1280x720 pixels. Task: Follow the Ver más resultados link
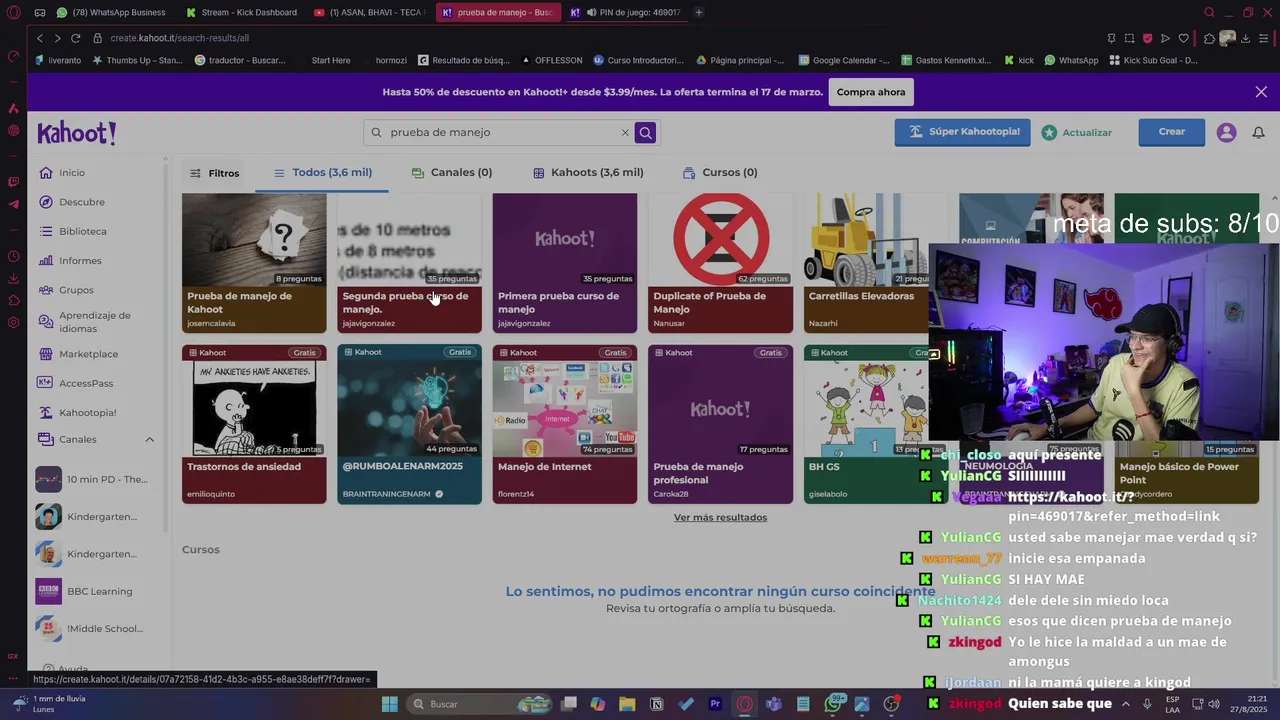tap(720, 517)
